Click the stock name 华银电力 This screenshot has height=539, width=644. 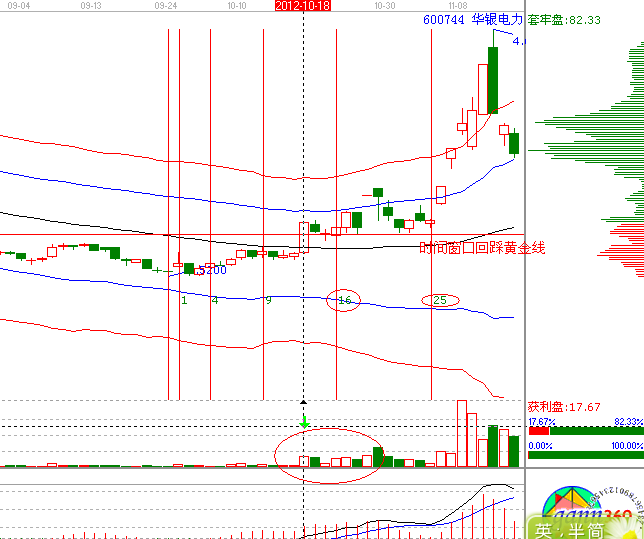click(498, 19)
